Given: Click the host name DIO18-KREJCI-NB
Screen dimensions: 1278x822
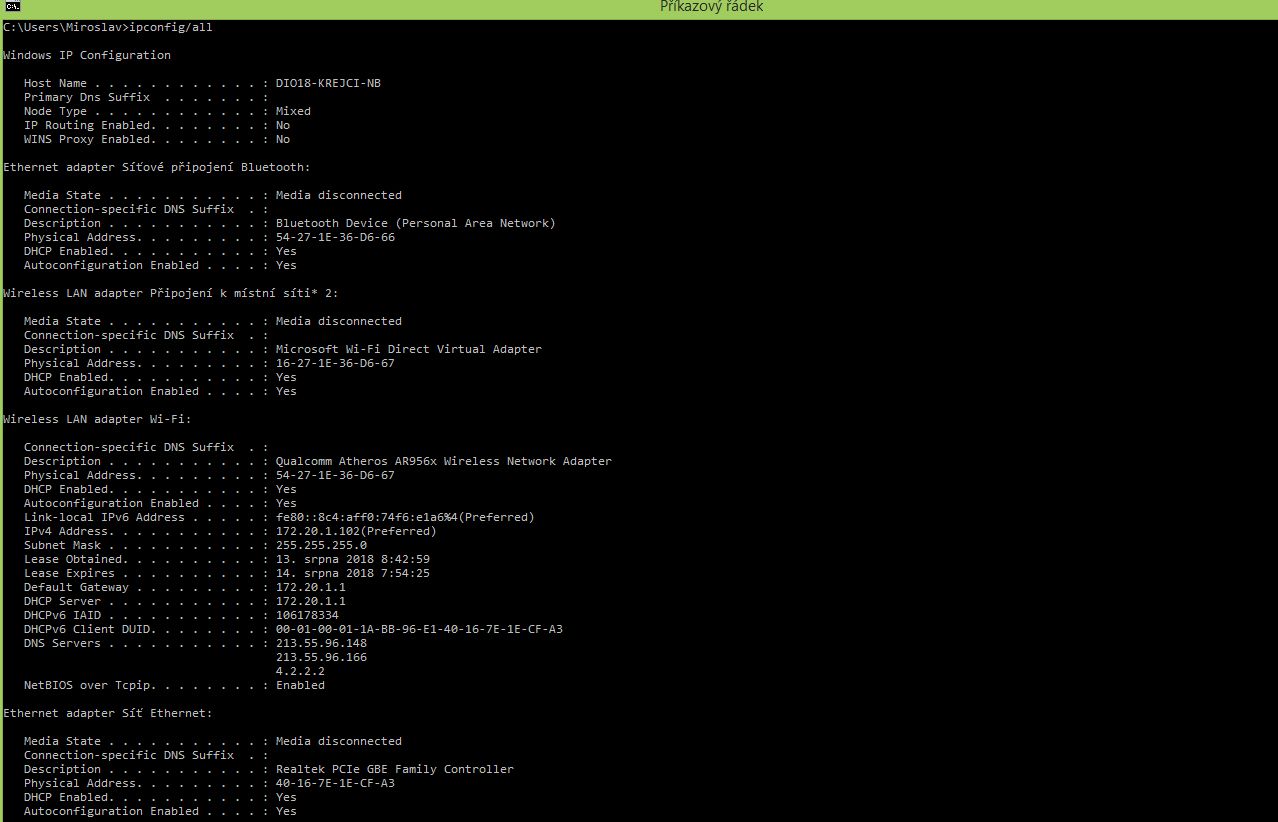Looking at the screenshot, I should point(328,83).
